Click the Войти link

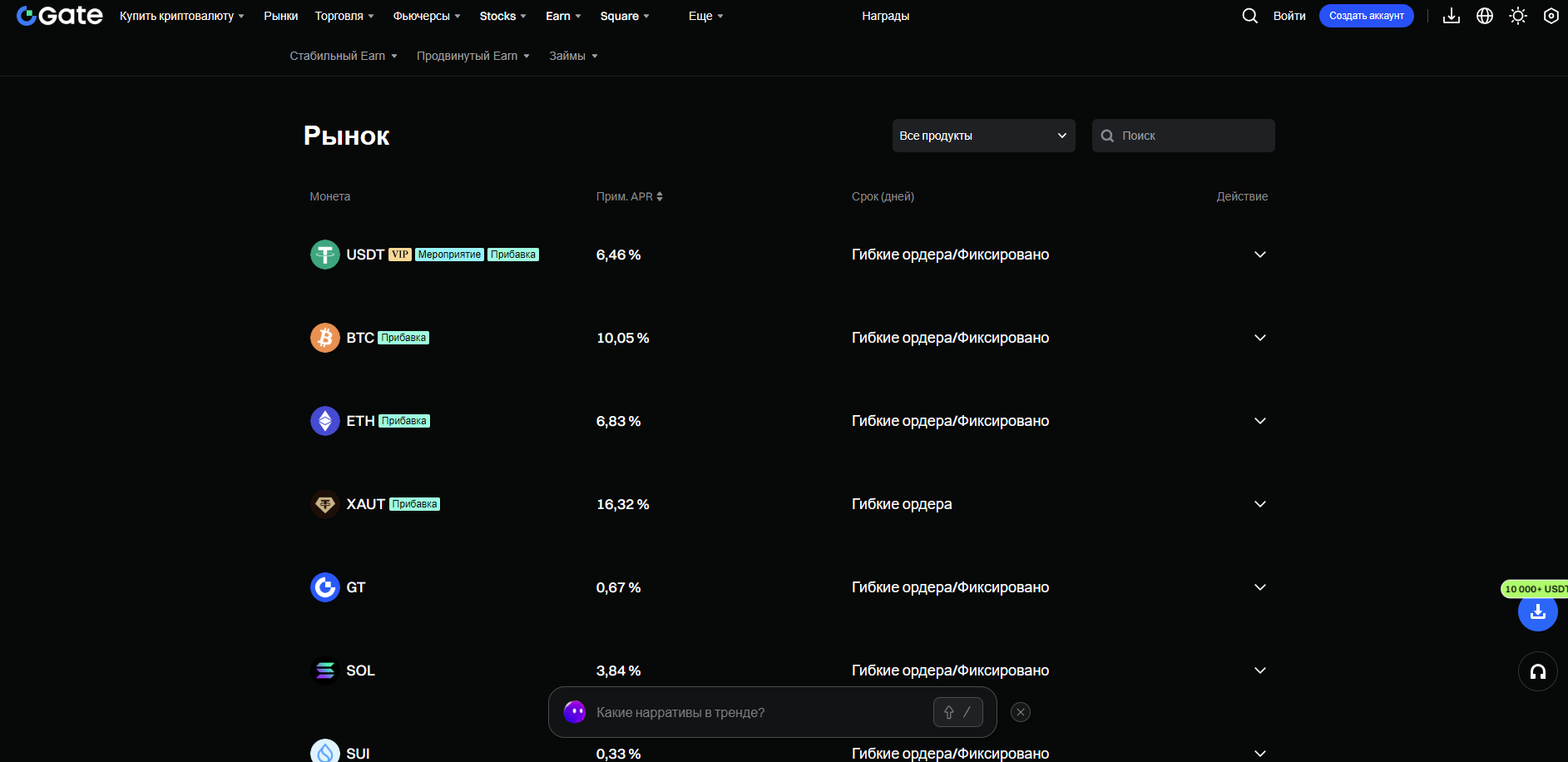pyautogui.click(x=1289, y=16)
